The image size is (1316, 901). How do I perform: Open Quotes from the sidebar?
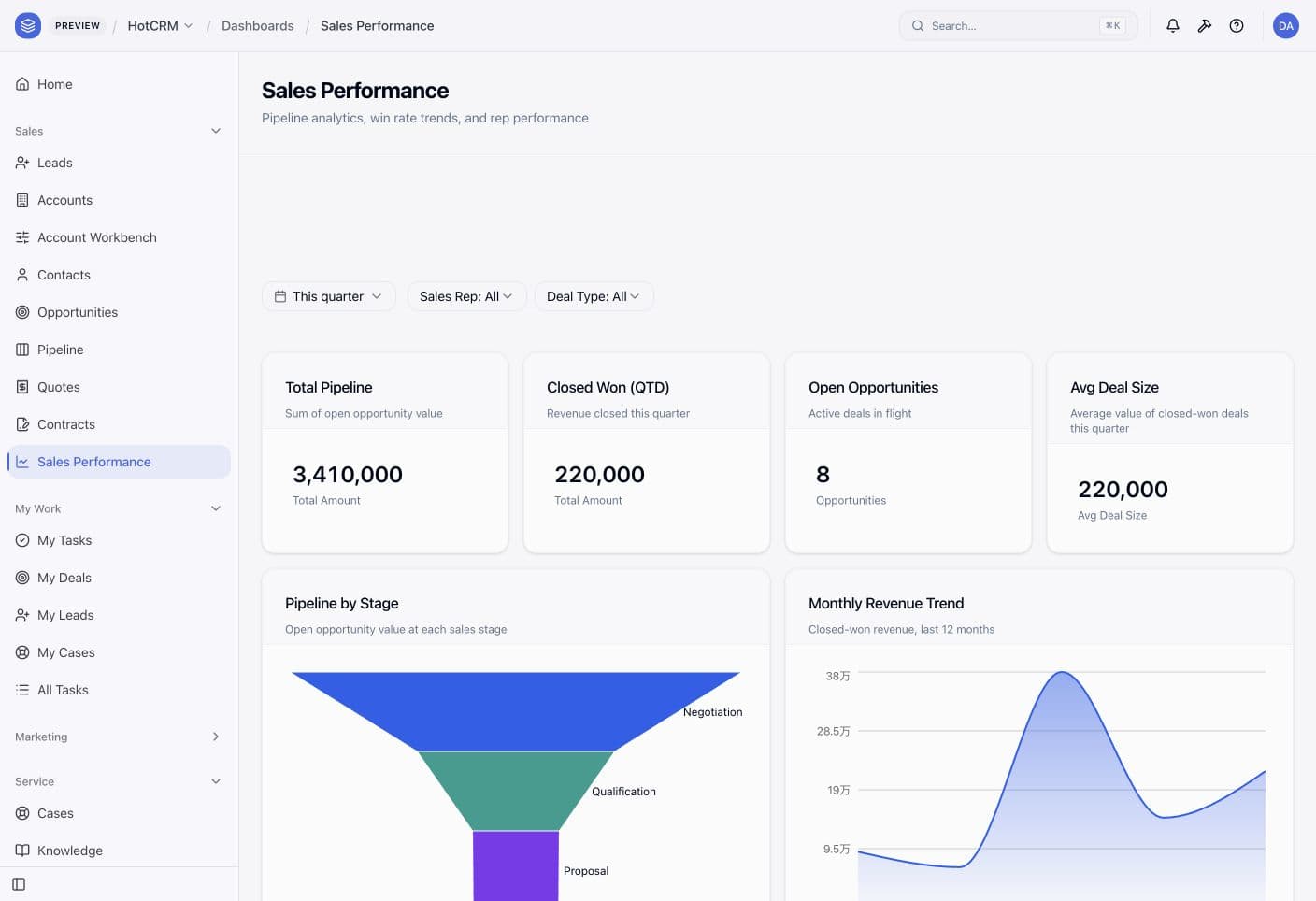point(119,387)
